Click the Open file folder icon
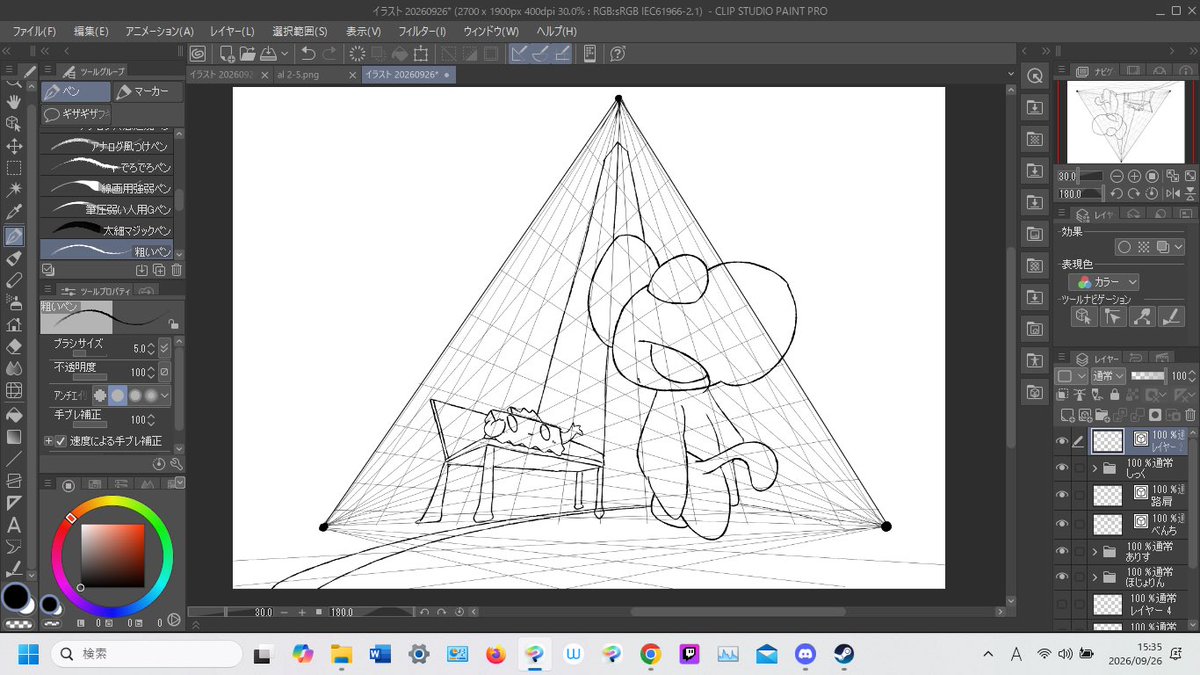This screenshot has height=675, width=1200. tap(247, 53)
